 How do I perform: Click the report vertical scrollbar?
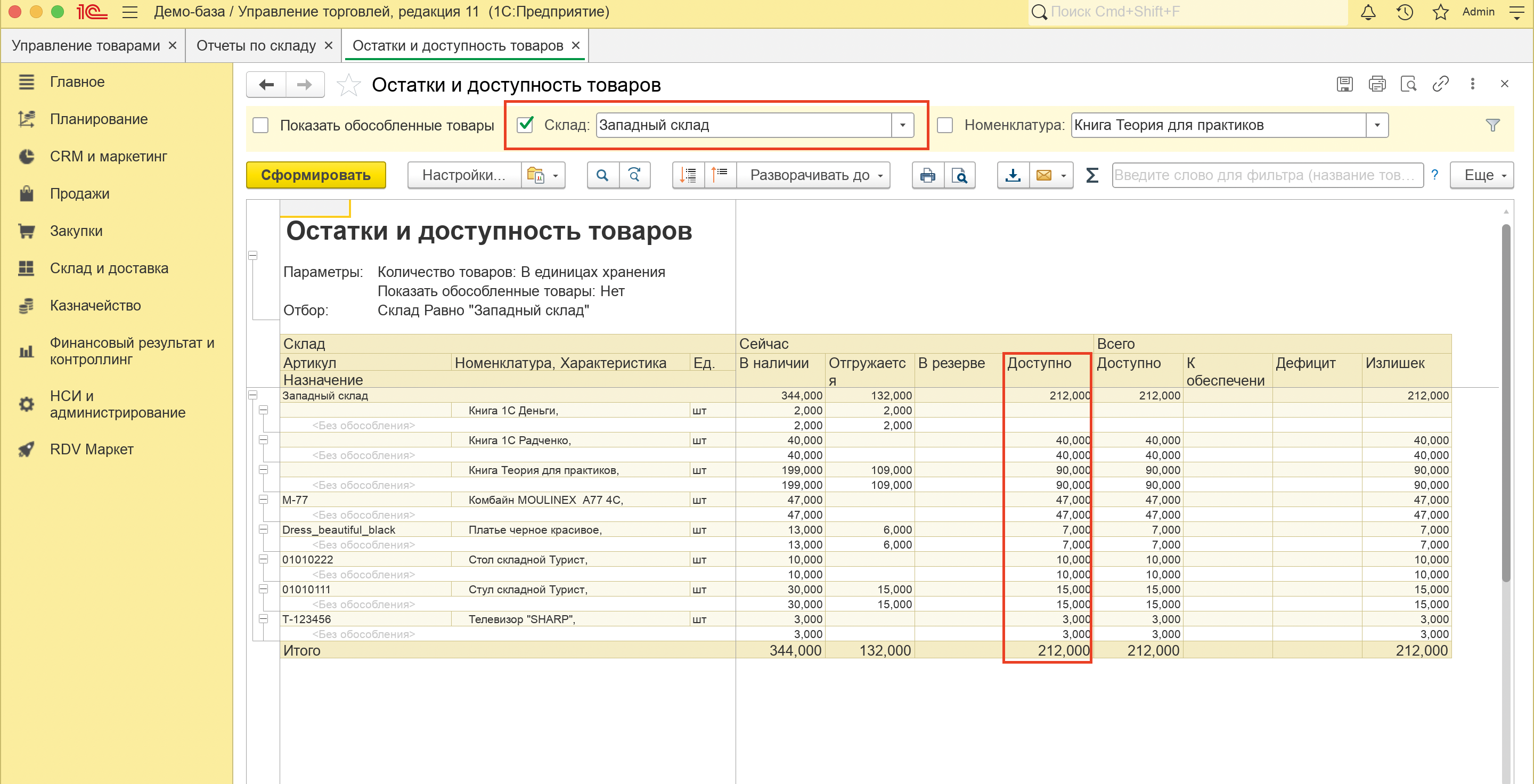click(1505, 403)
